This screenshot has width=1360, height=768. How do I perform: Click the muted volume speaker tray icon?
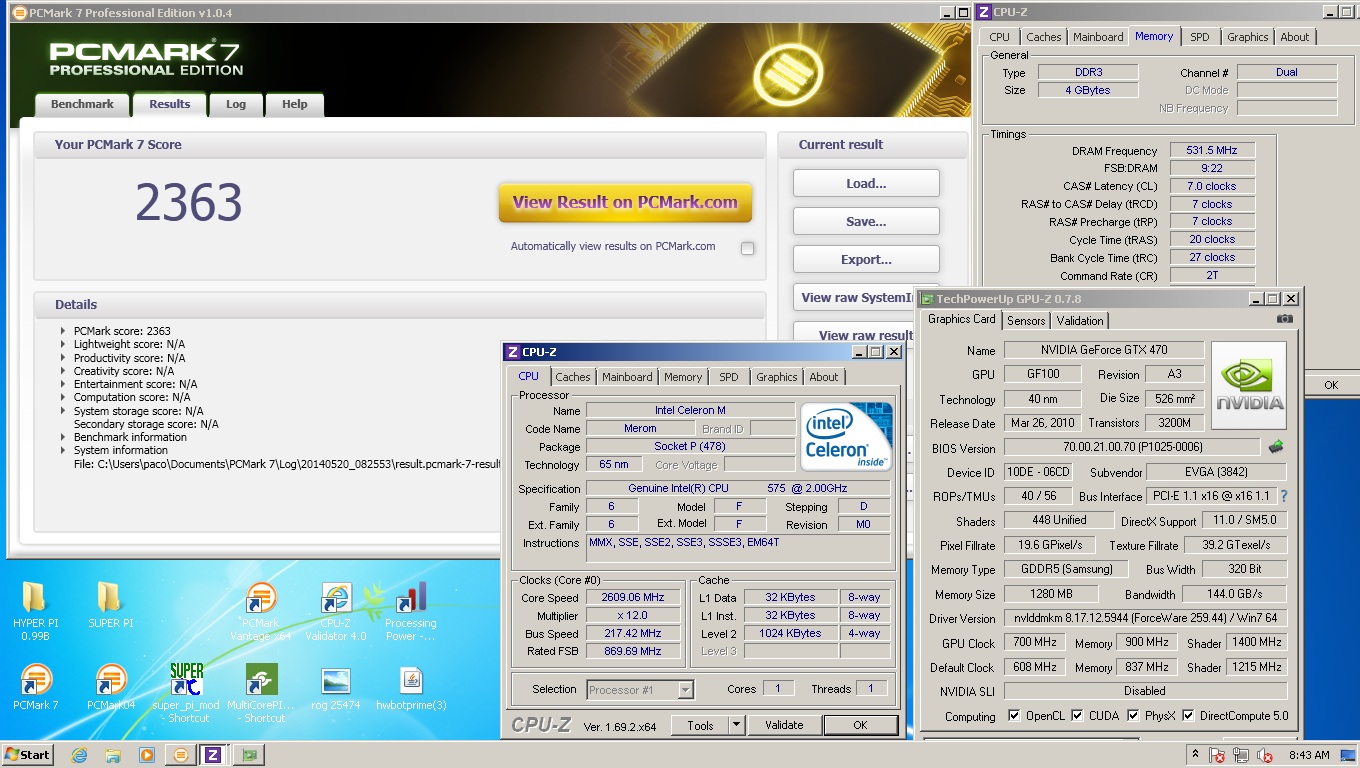click(1265, 755)
